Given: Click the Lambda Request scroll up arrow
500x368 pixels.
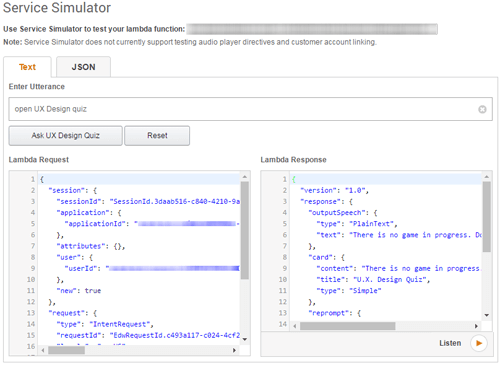Looking at the screenshot, I should pos(245,177).
